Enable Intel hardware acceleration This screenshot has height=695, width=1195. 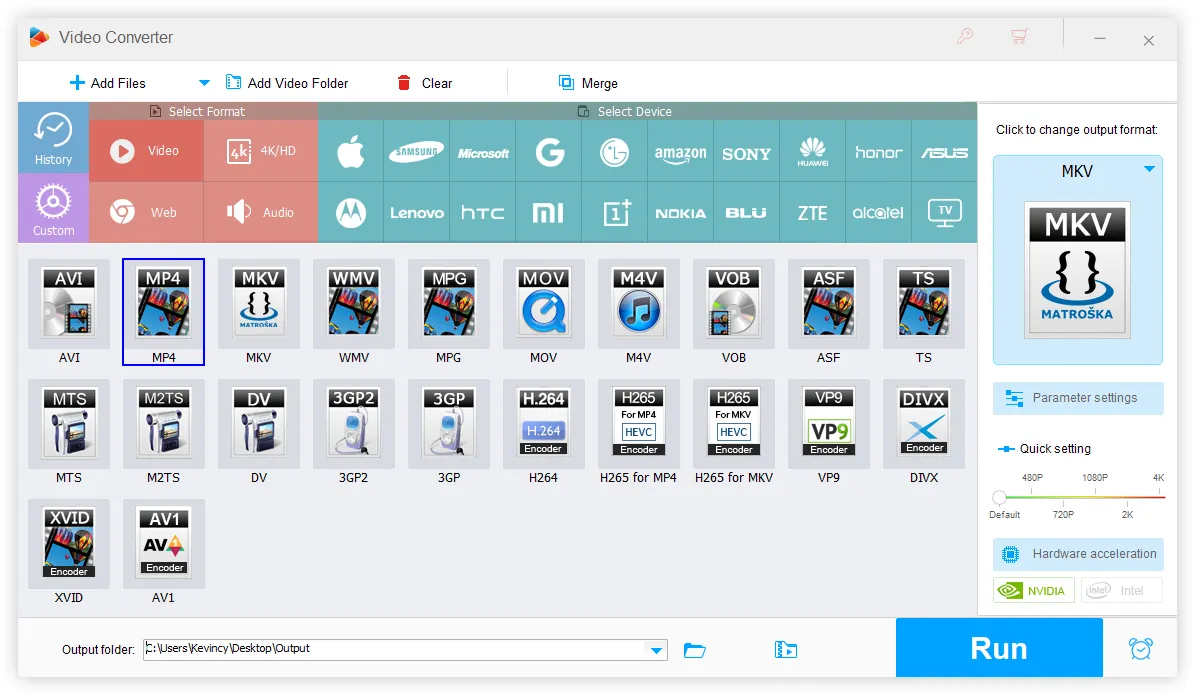[x=1121, y=589]
